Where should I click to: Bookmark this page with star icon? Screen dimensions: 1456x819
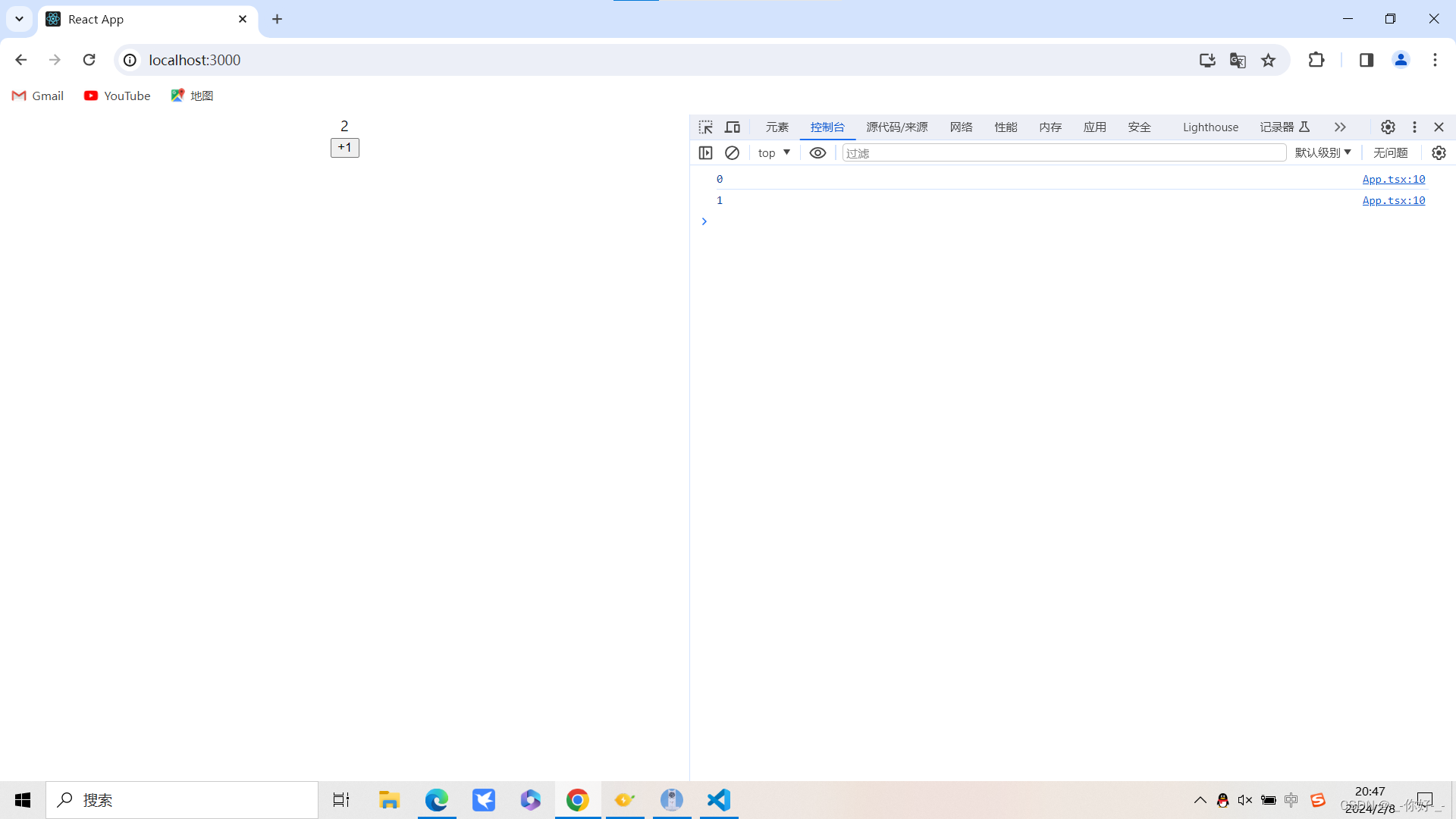pyautogui.click(x=1268, y=60)
